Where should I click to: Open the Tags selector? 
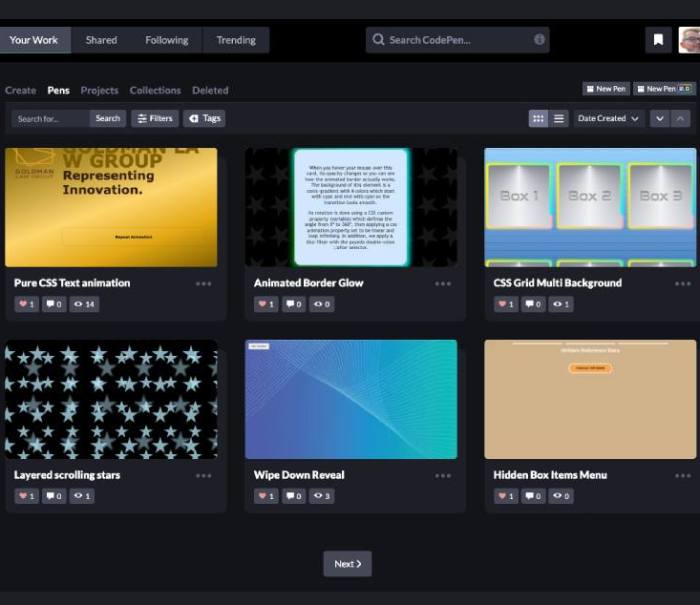pyautogui.click(x=204, y=118)
